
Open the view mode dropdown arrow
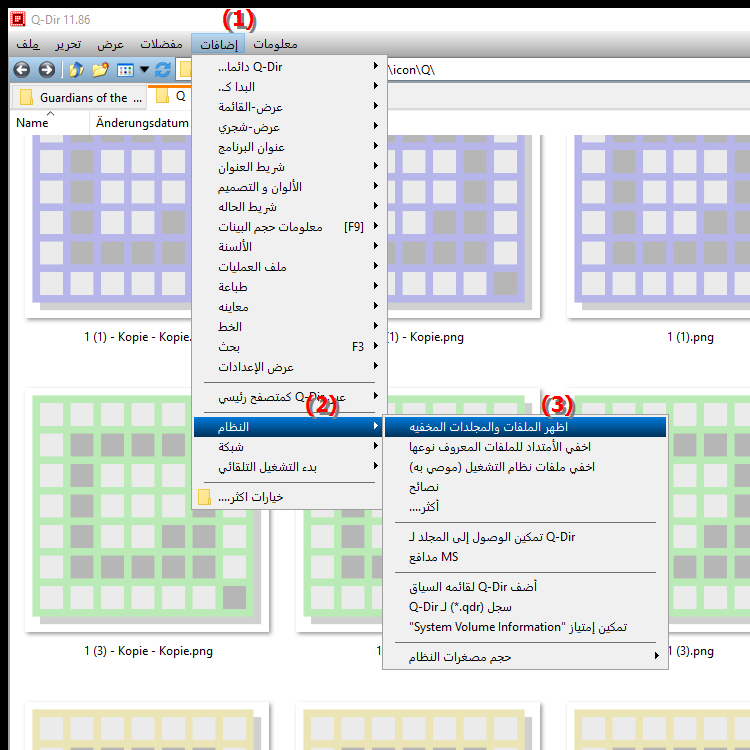tap(144, 70)
